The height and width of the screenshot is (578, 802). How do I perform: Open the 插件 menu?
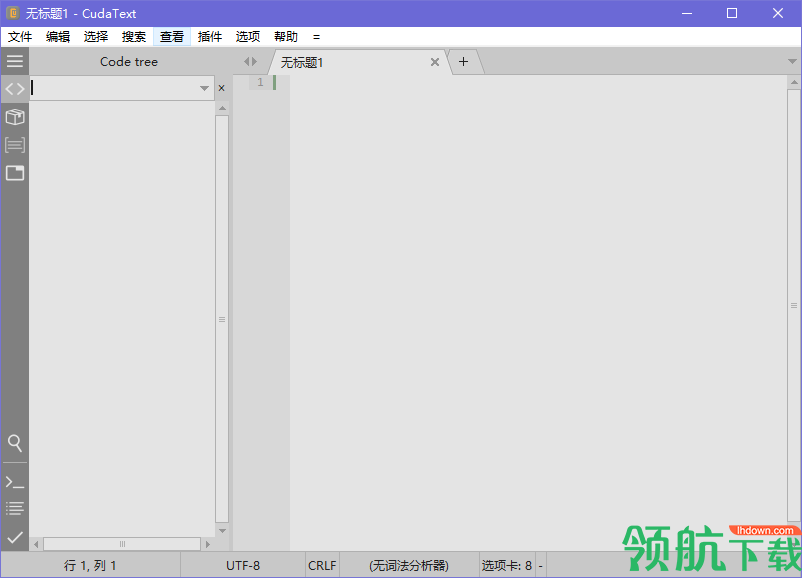pyautogui.click(x=210, y=37)
